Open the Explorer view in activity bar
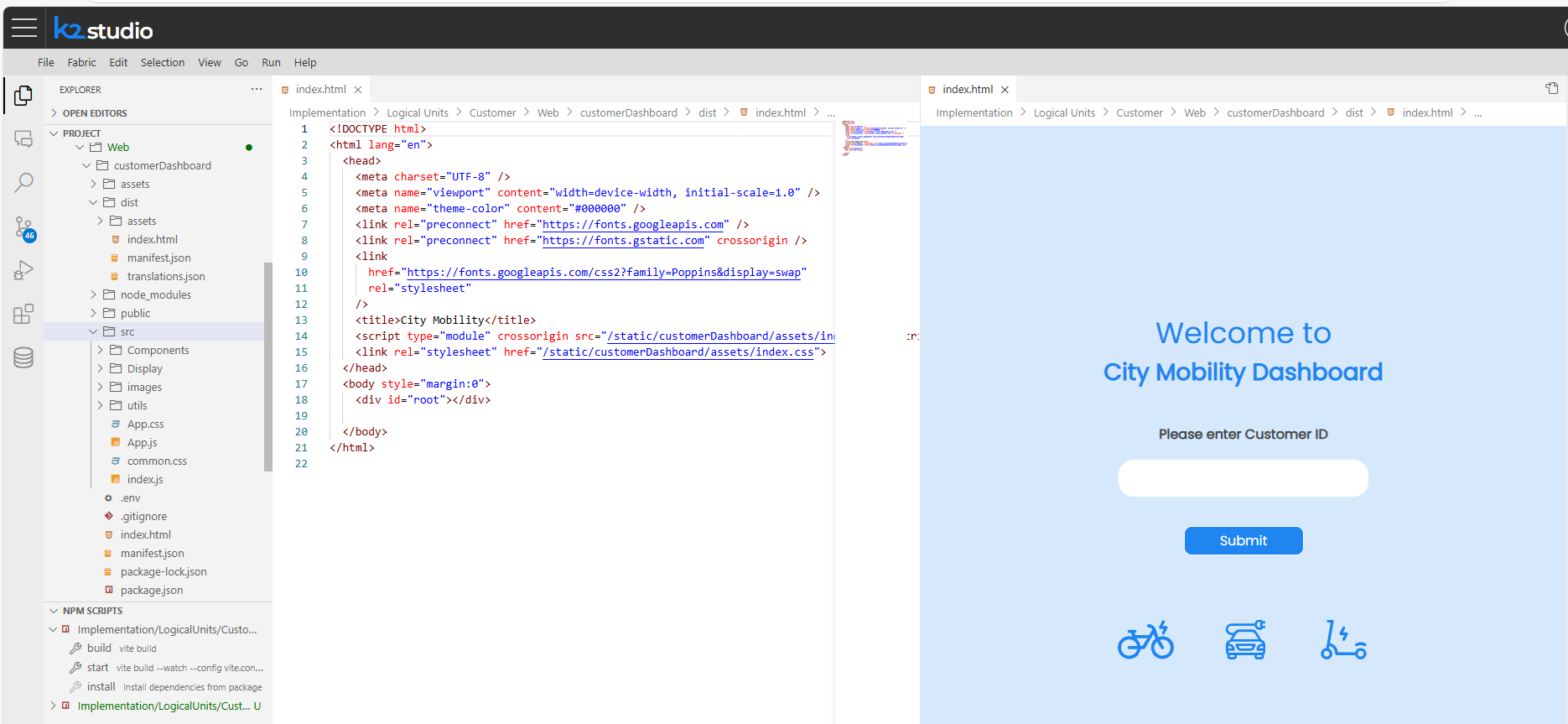 tap(23, 96)
